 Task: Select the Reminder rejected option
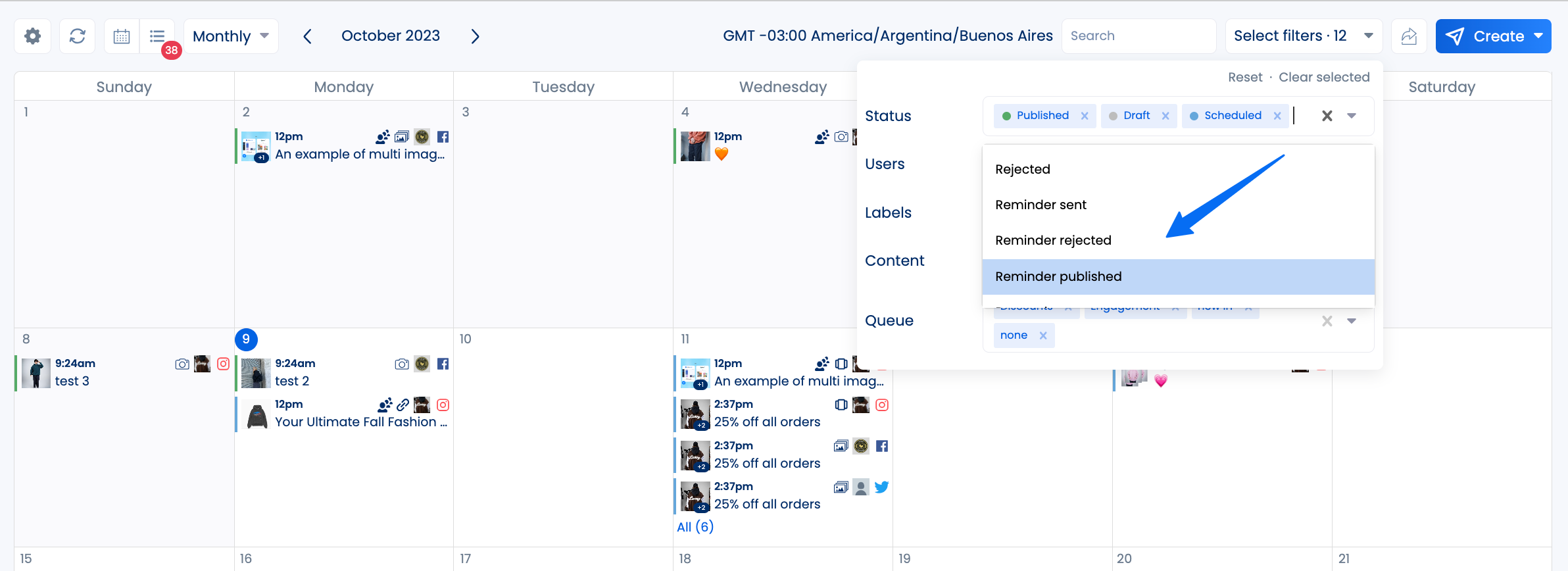pyautogui.click(x=1179, y=240)
